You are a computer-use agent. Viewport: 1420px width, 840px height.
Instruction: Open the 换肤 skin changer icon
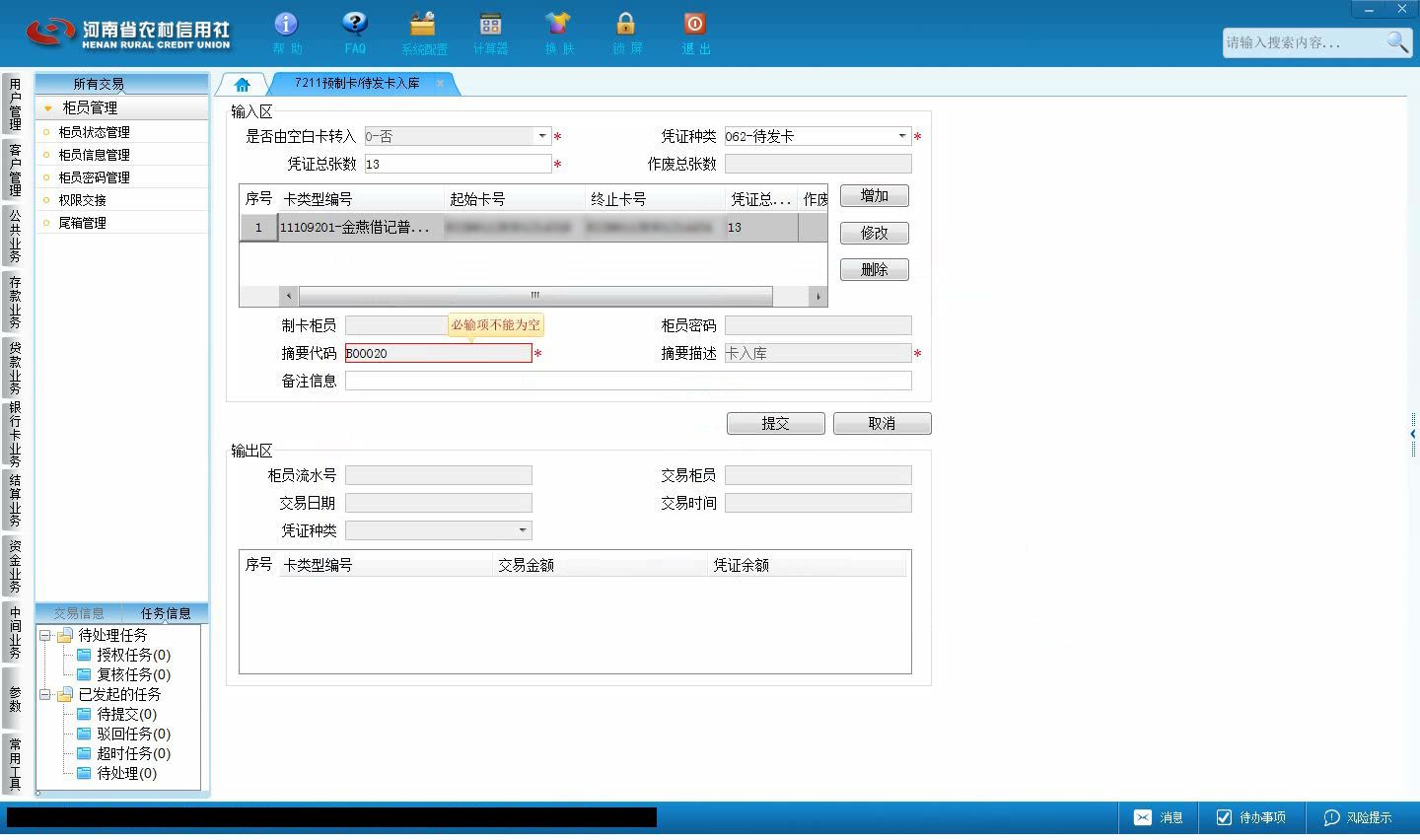558,33
